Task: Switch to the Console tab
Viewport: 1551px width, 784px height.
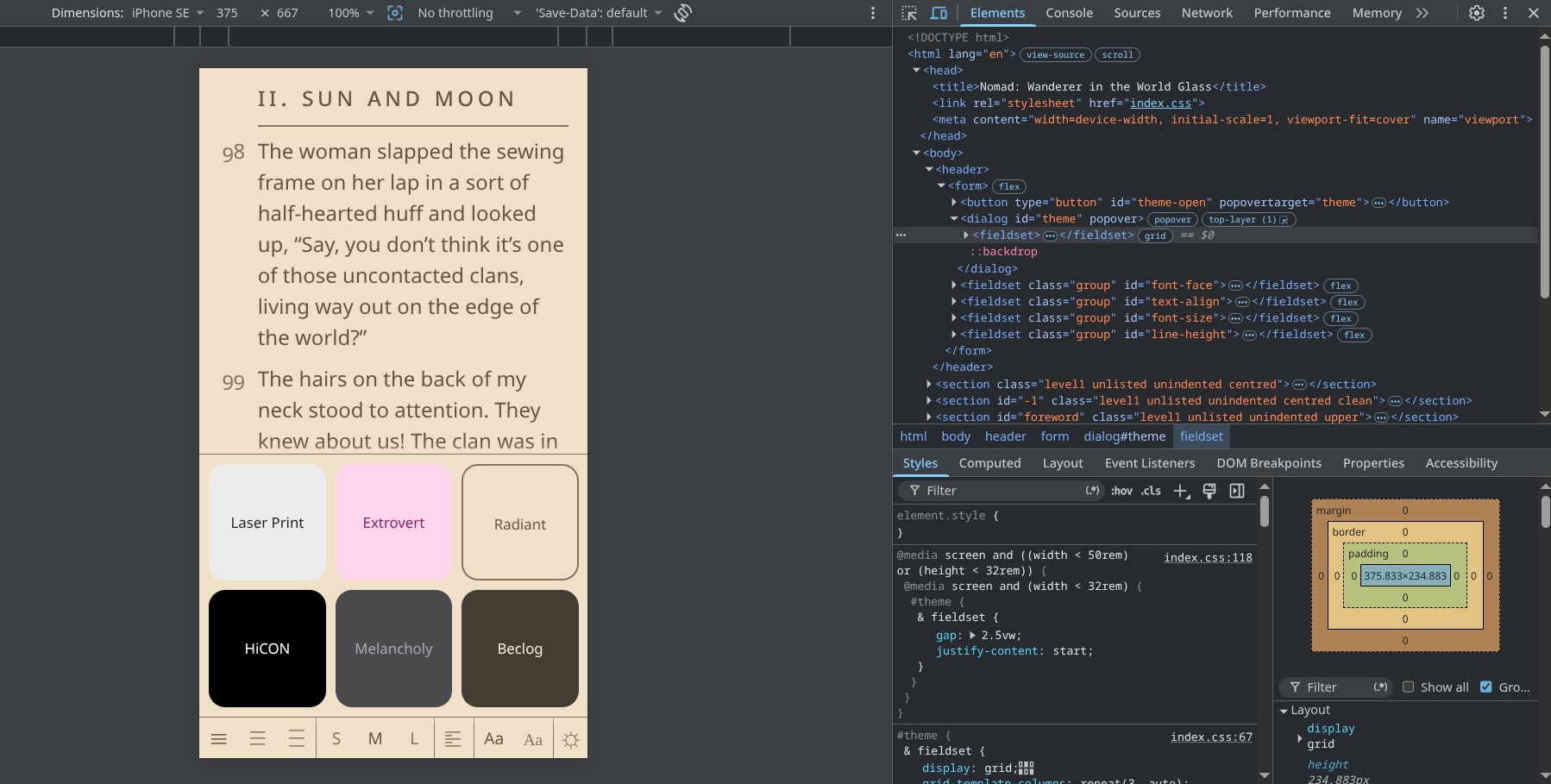Action: tap(1069, 13)
